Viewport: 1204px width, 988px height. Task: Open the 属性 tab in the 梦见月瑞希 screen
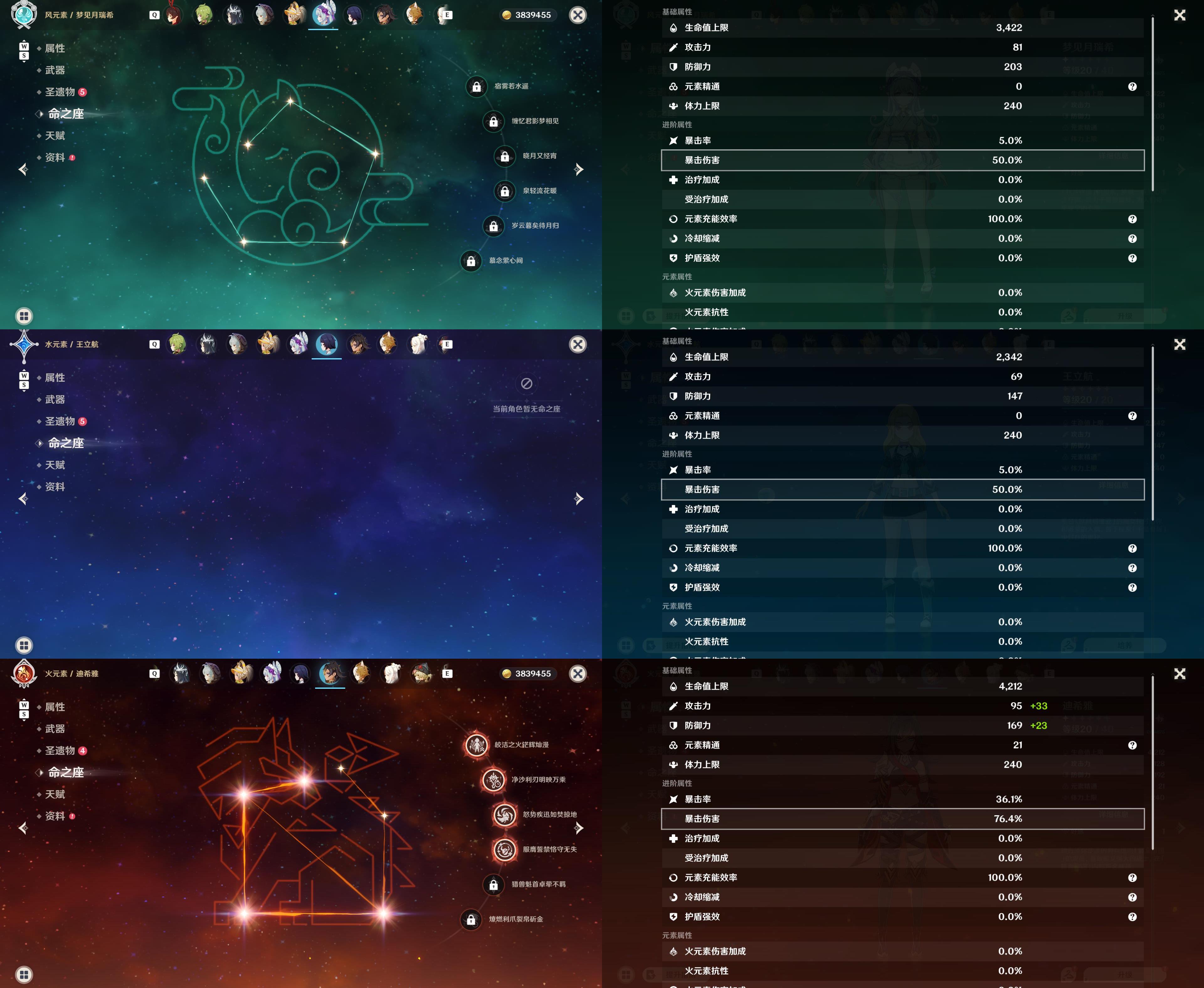(x=55, y=48)
